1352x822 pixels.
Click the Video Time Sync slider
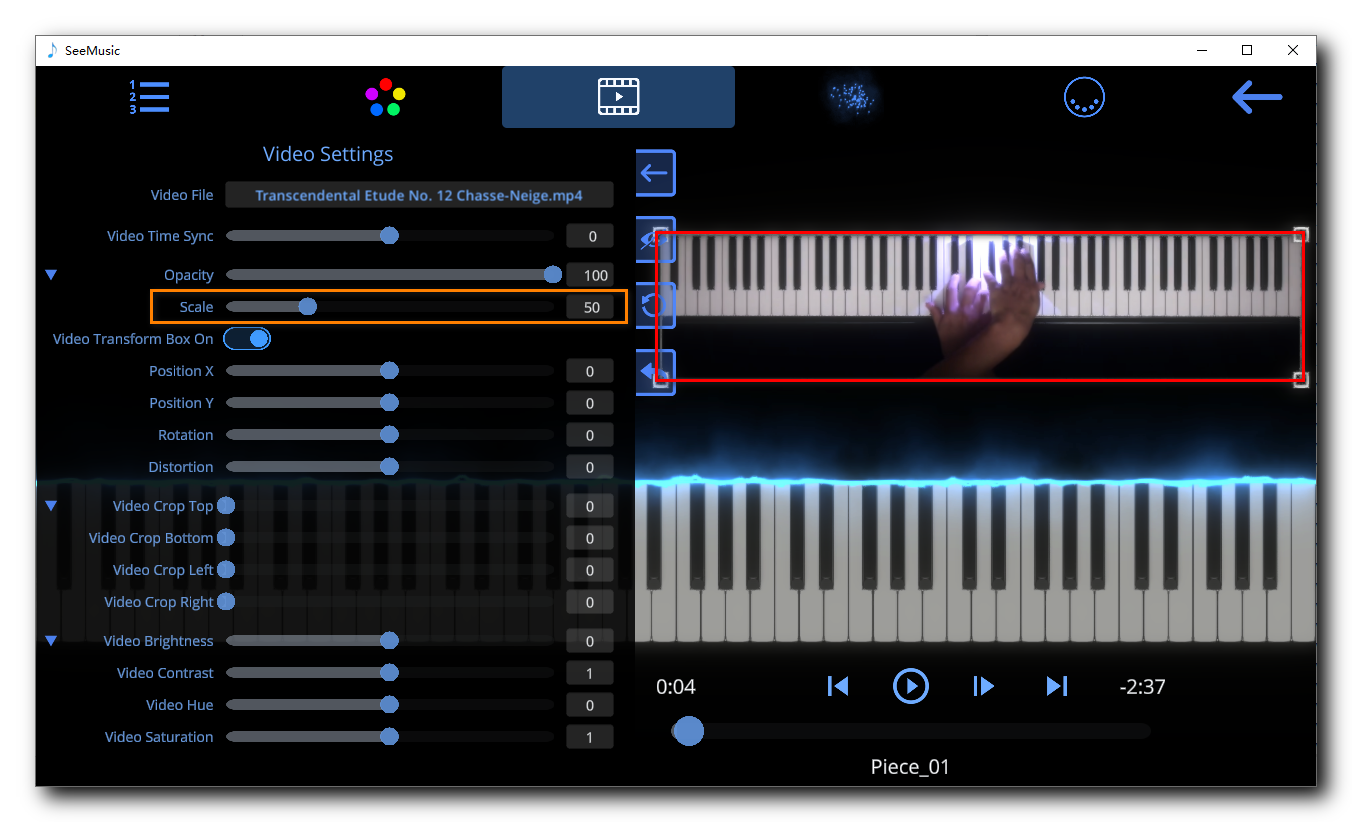coord(390,236)
